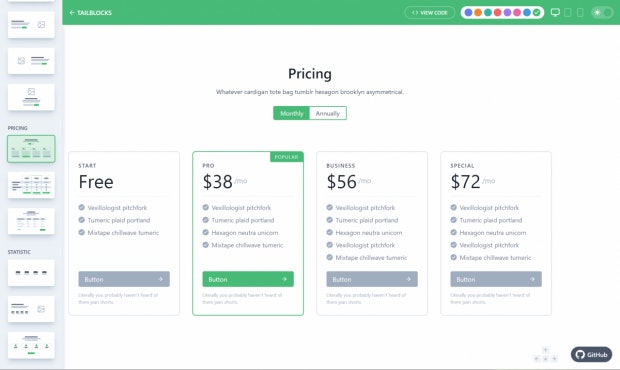Click the Business plan Button
This screenshot has width=620, height=370.
tap(372, 279)
